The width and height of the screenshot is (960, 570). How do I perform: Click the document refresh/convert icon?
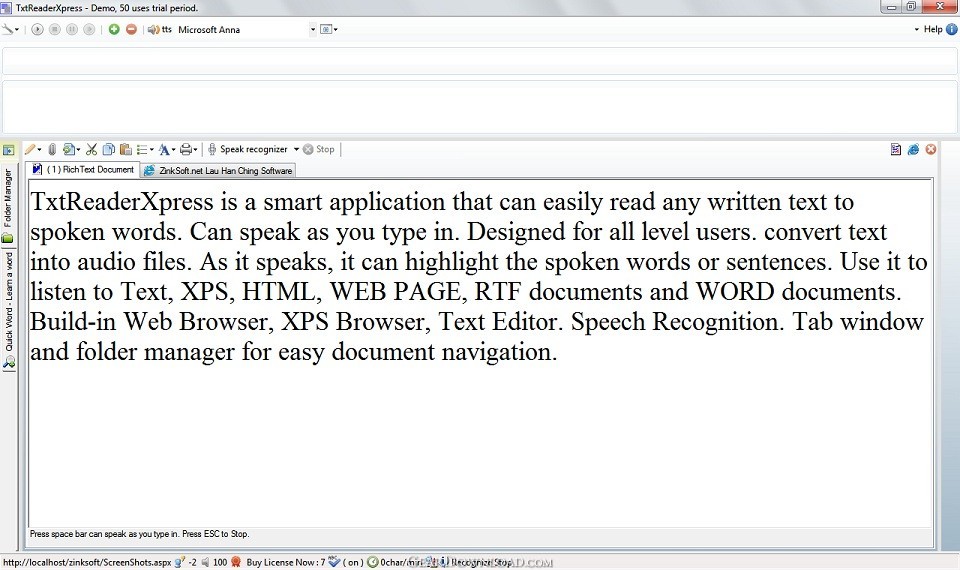click(69, 149)
